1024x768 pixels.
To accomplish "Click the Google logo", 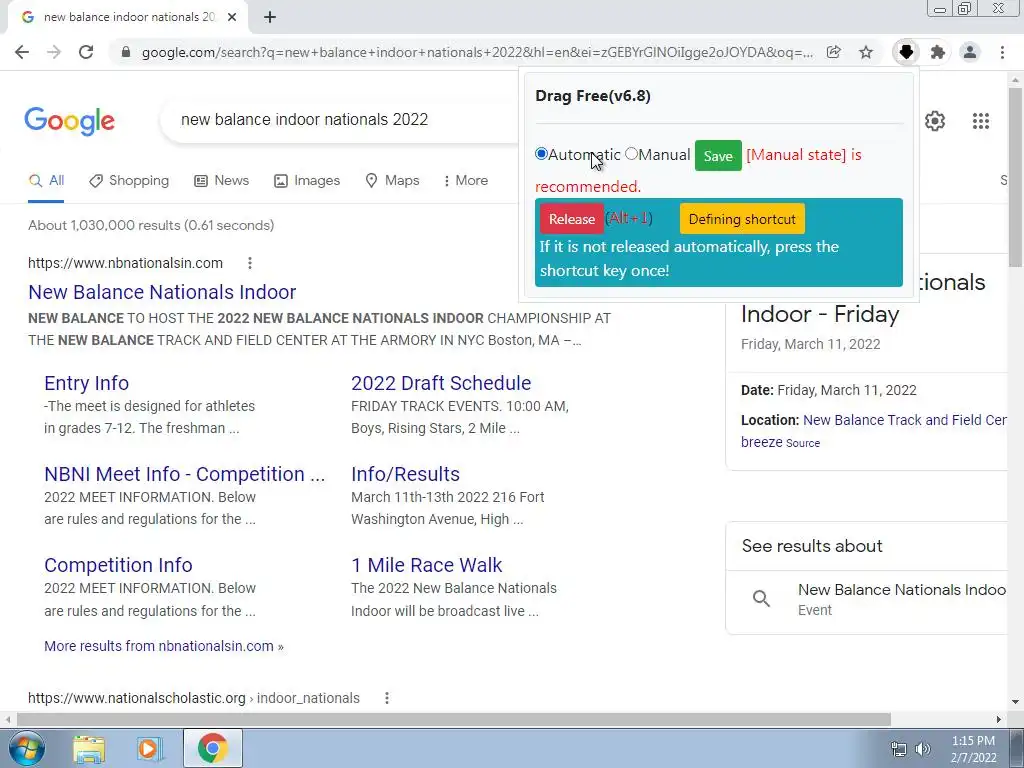I will pos(70,121).
